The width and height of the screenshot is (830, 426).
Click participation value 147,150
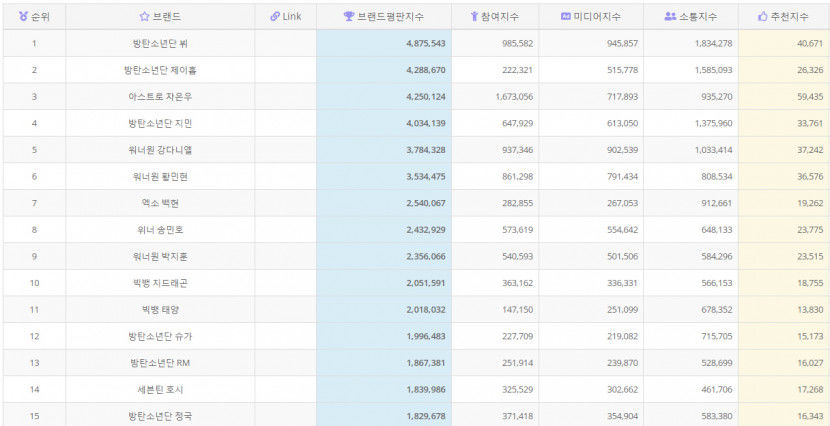coord(518,310)
